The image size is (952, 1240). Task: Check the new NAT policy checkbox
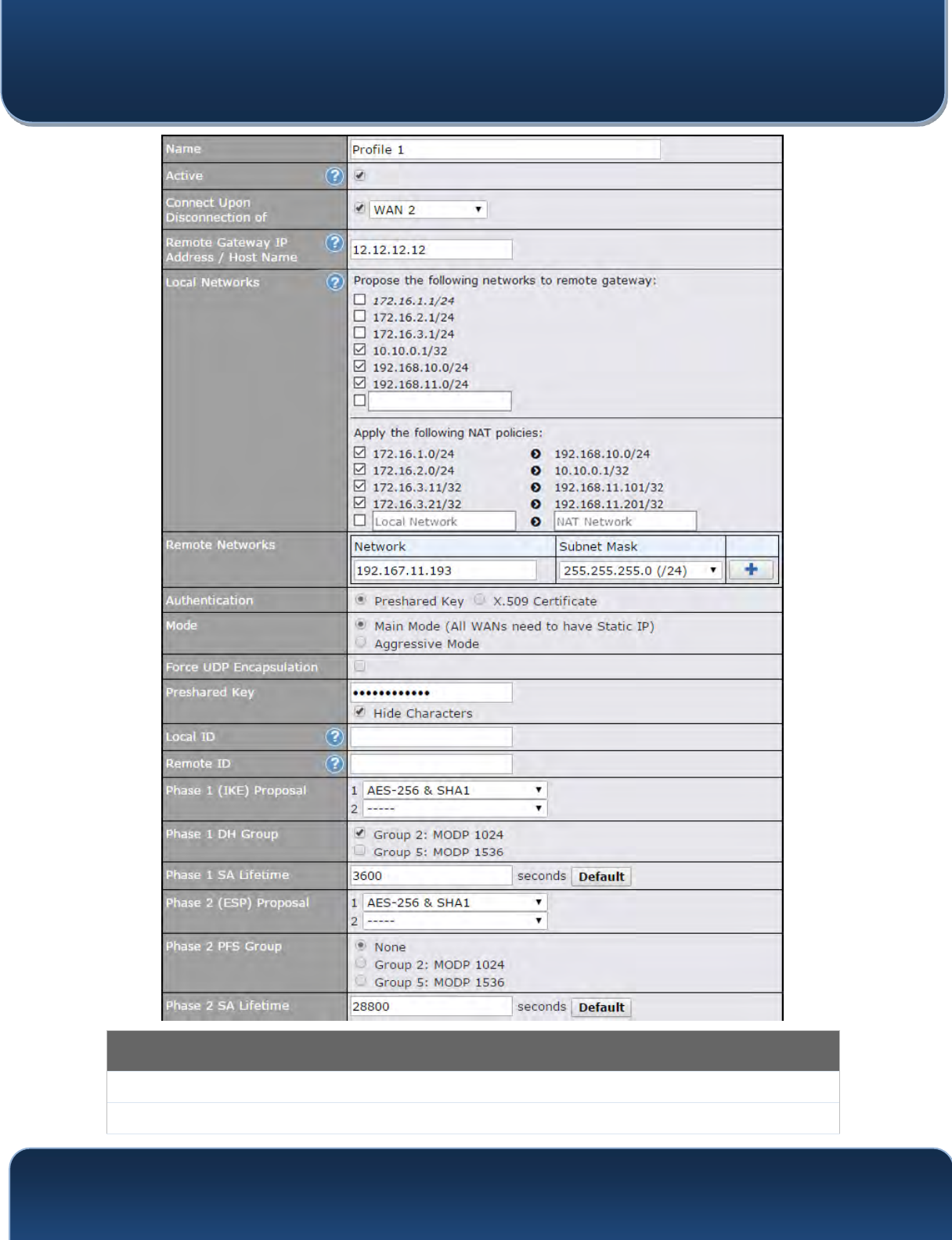(359, 521)
